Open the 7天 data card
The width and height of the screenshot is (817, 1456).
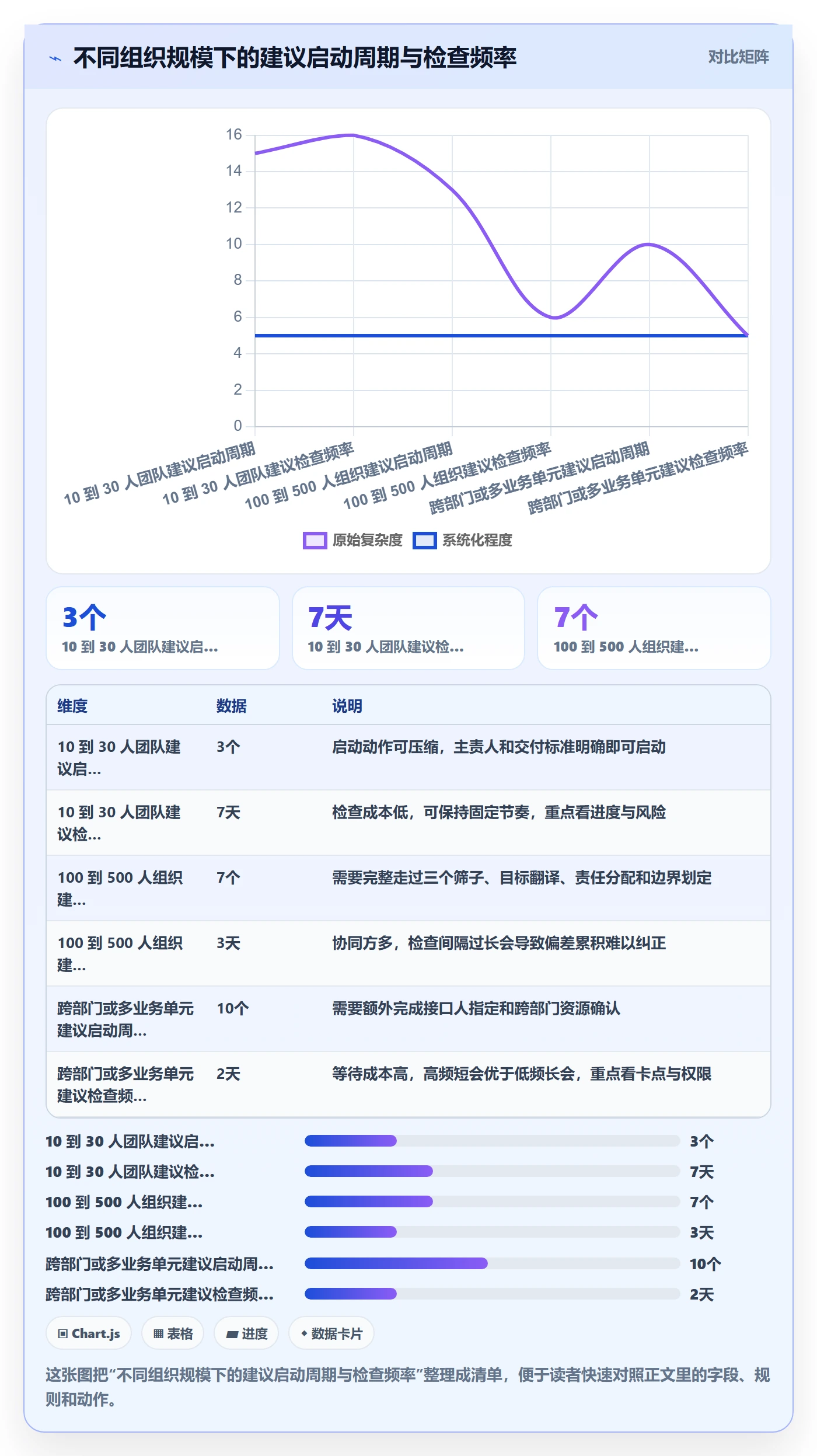point(408,628)
